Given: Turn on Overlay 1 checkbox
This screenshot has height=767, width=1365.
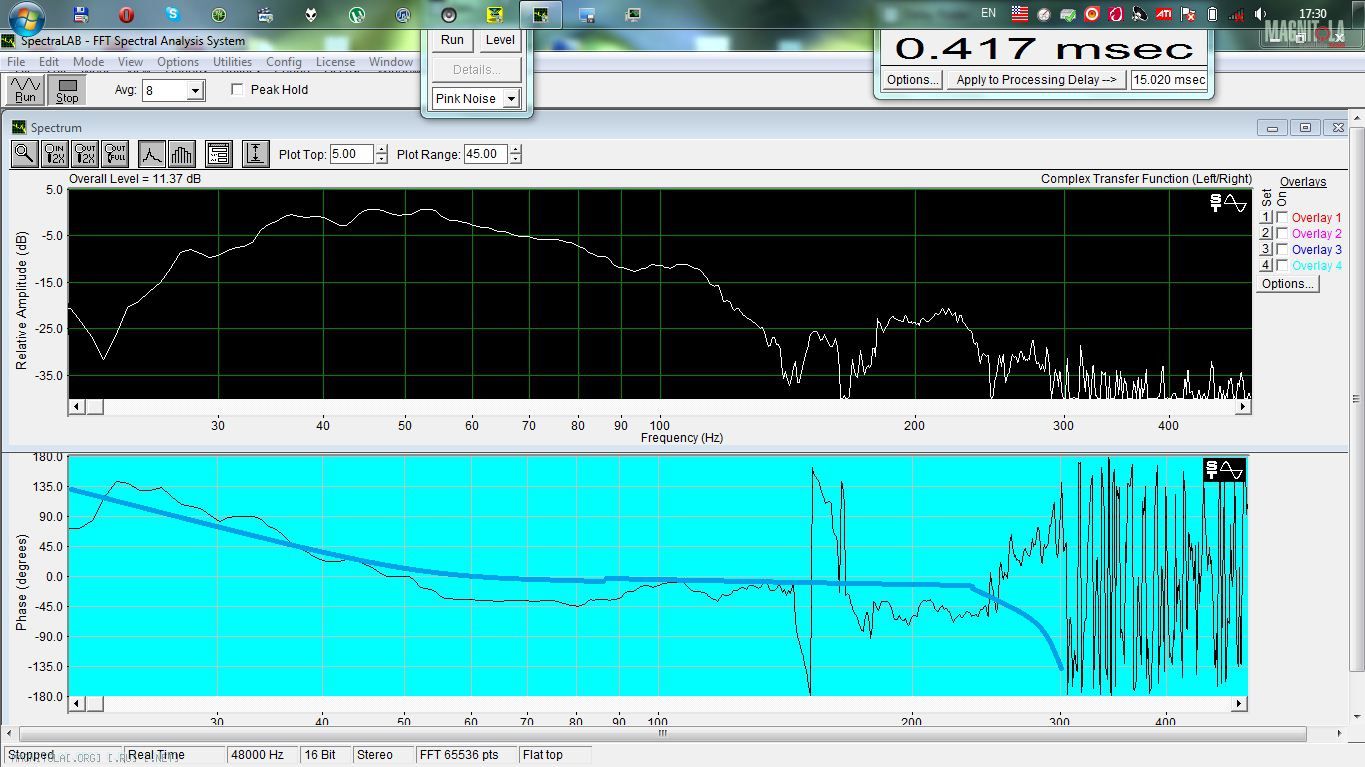Looking at the screenshot, I should point(1282,218).
